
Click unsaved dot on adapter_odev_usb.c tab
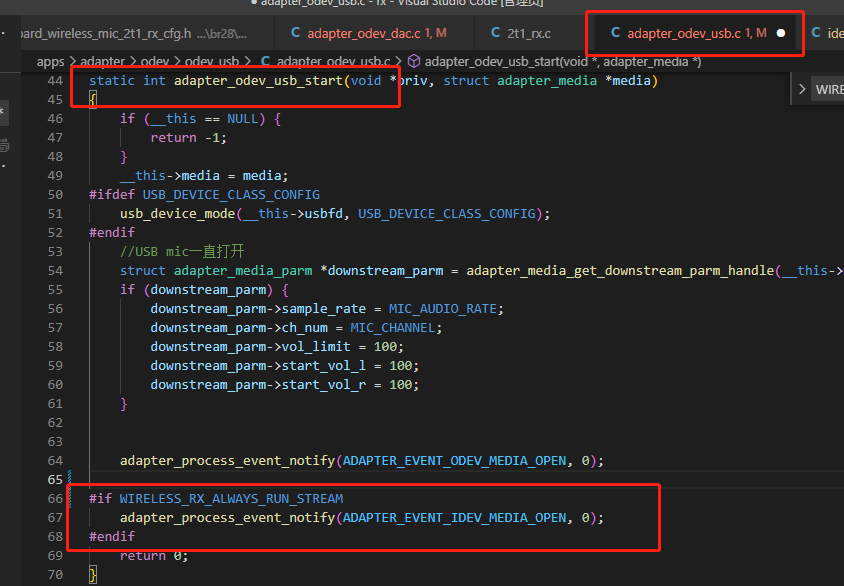click(780, 33)
